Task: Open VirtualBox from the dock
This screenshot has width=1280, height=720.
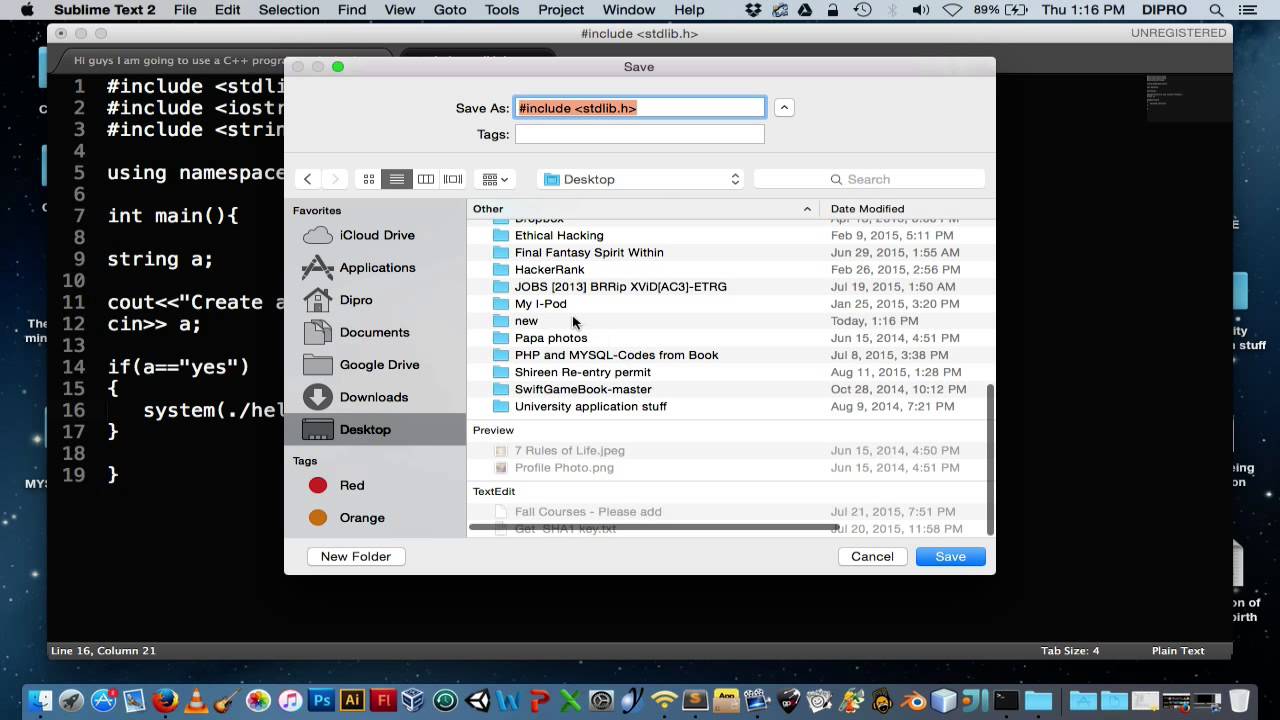Action: click(x=414, y=700)
